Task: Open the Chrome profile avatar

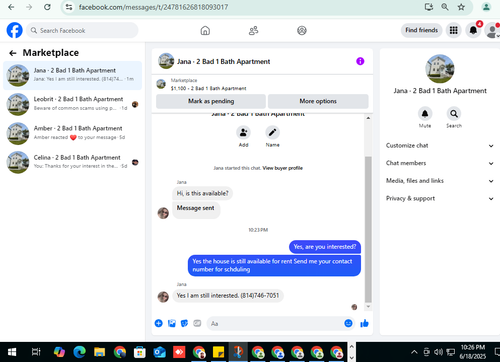Action: [x=486, y=7]
